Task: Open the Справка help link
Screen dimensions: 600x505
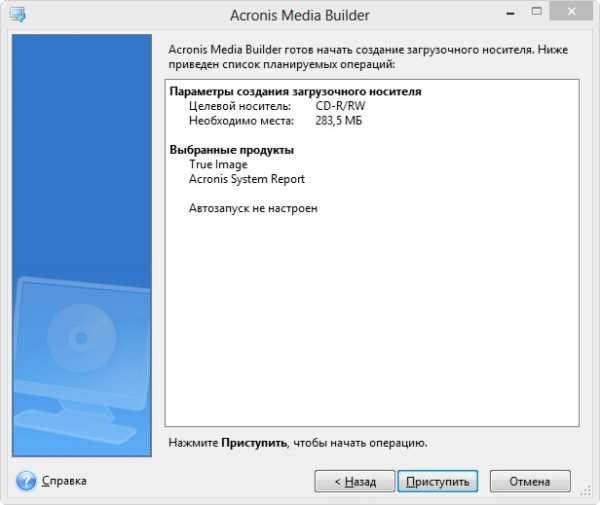Action: 64,481
